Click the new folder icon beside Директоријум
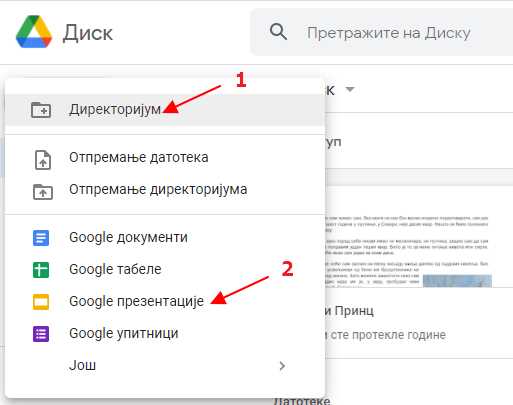Viewport: 513px width, 405px height. (x=41, y=110)
